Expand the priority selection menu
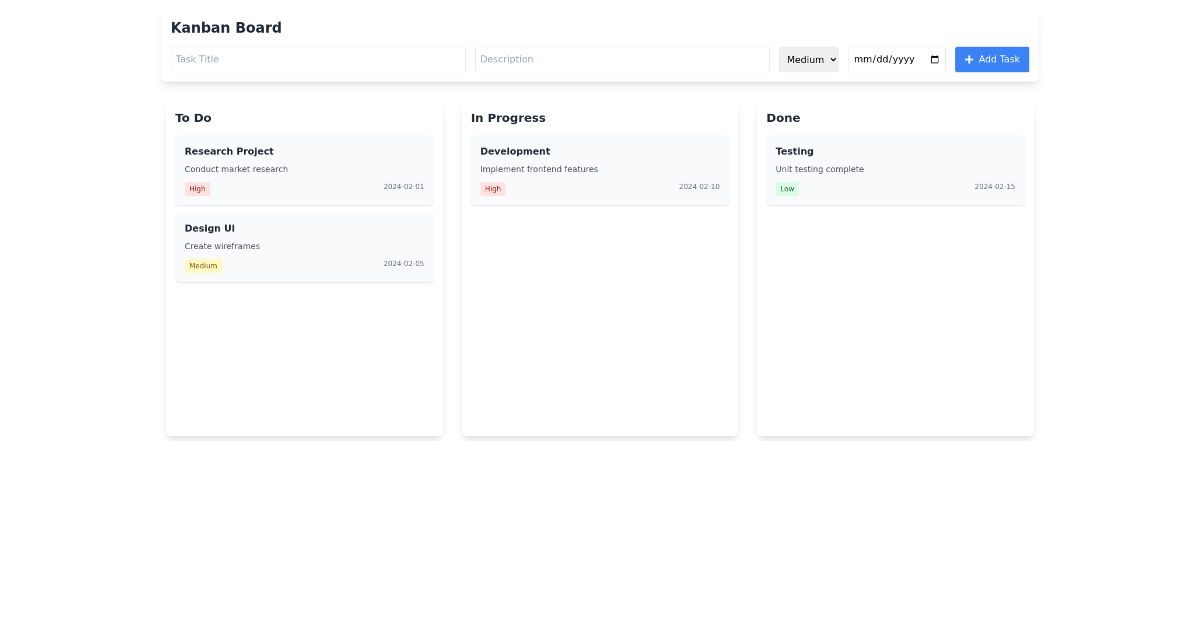This screenshot has width=1200, height=630. coord(808,59)
